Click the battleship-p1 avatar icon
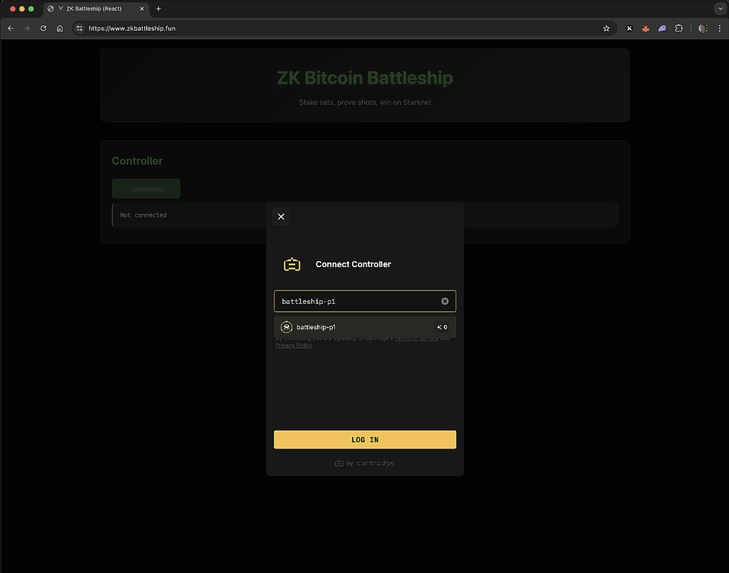The width and height of the screenshot is (729, 573). pyautogui.click(x=286, y=327)
